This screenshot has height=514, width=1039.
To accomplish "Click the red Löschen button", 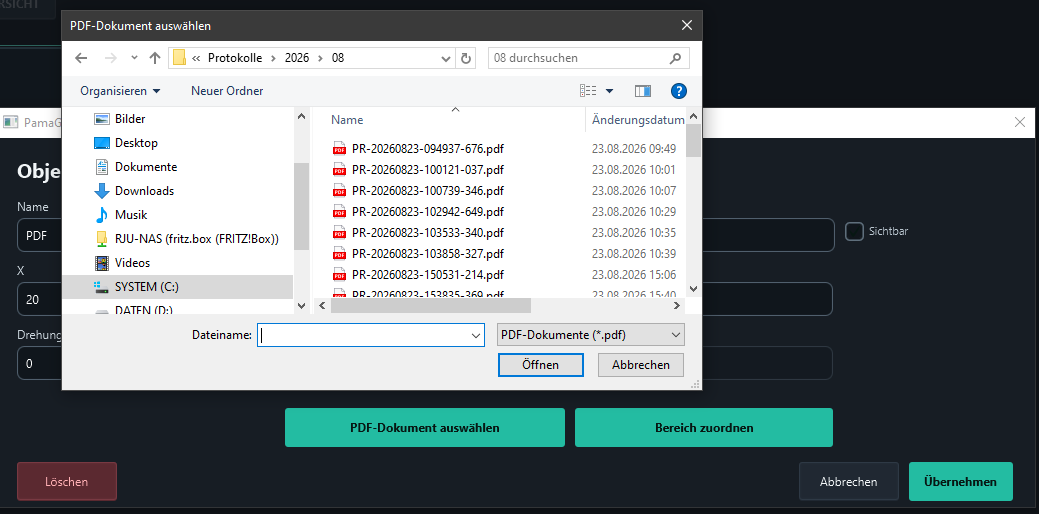I will [x=67, y=482].
